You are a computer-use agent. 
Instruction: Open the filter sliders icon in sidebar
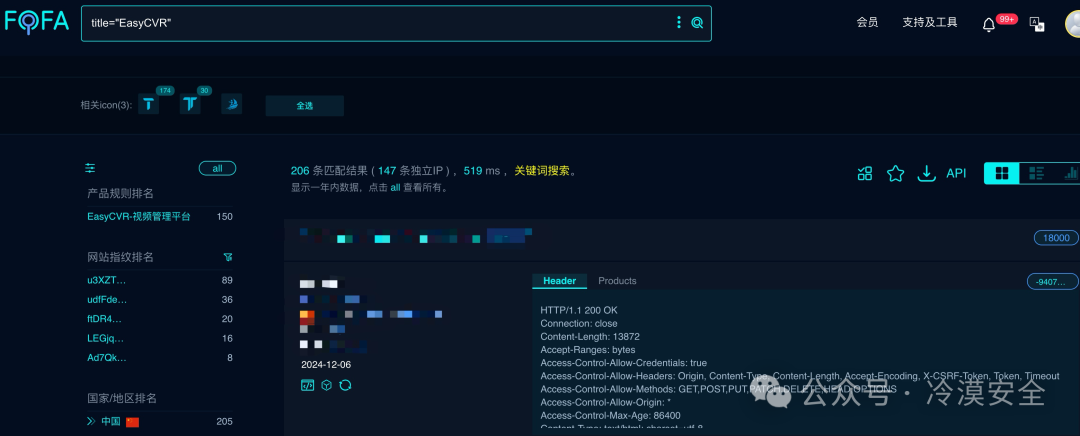(x=90, y=168)
